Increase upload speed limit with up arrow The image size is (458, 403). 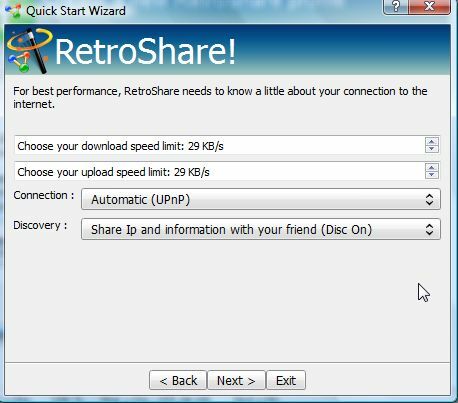tap(432, 167)
